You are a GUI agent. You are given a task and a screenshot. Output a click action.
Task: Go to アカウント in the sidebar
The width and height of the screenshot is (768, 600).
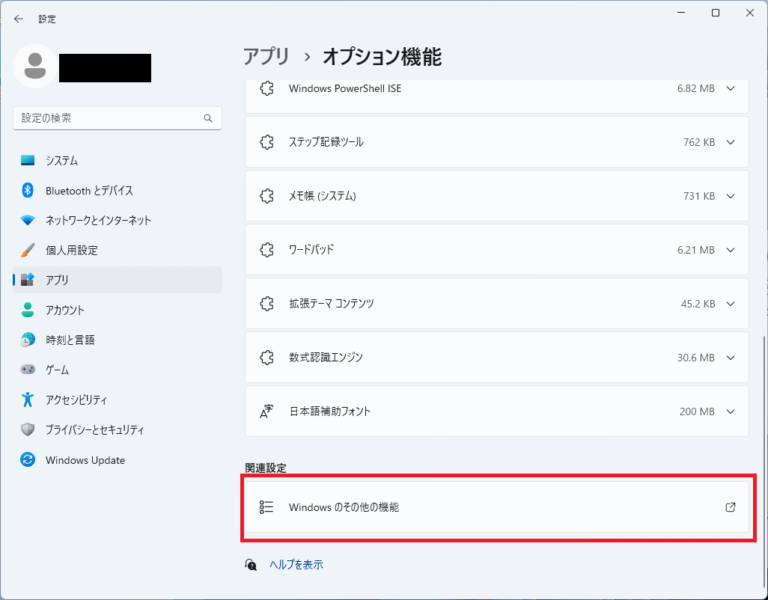point(64,310)
